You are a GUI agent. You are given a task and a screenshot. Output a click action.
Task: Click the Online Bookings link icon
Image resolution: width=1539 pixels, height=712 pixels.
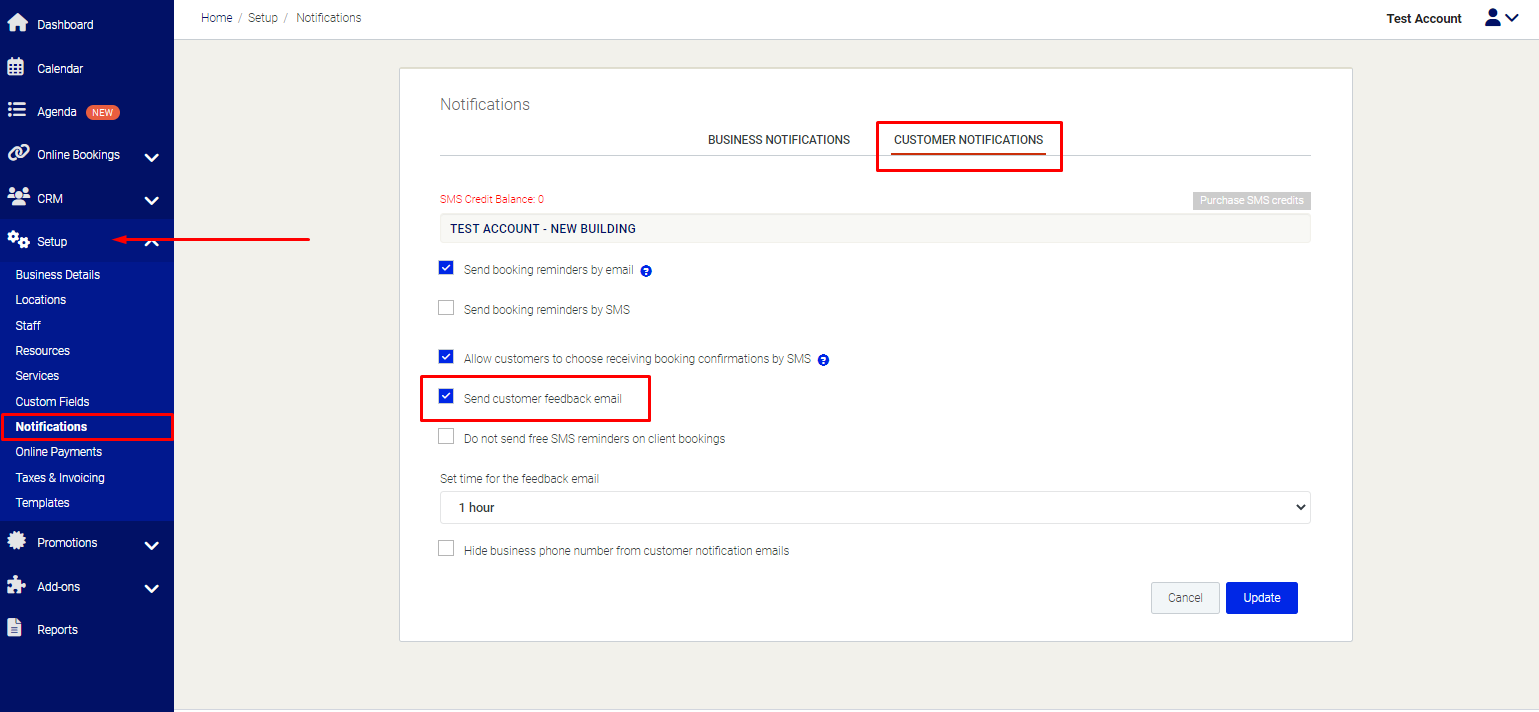coord(18,154)
